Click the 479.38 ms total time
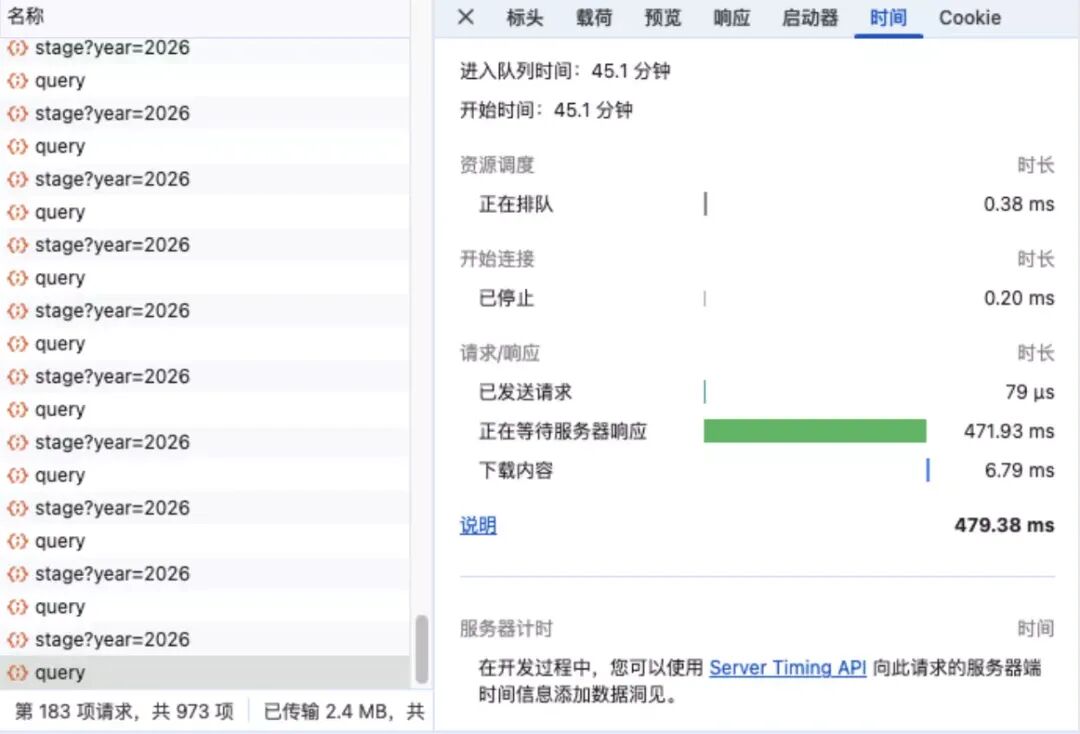Screen dimensions: 1080x734 pyautogui.click(x=1004, y=525)
